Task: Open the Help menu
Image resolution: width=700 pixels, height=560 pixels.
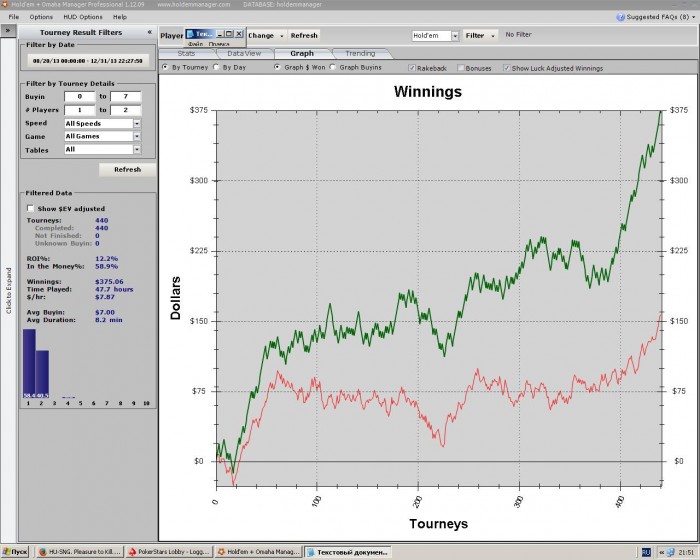Action: coord(120,17)
